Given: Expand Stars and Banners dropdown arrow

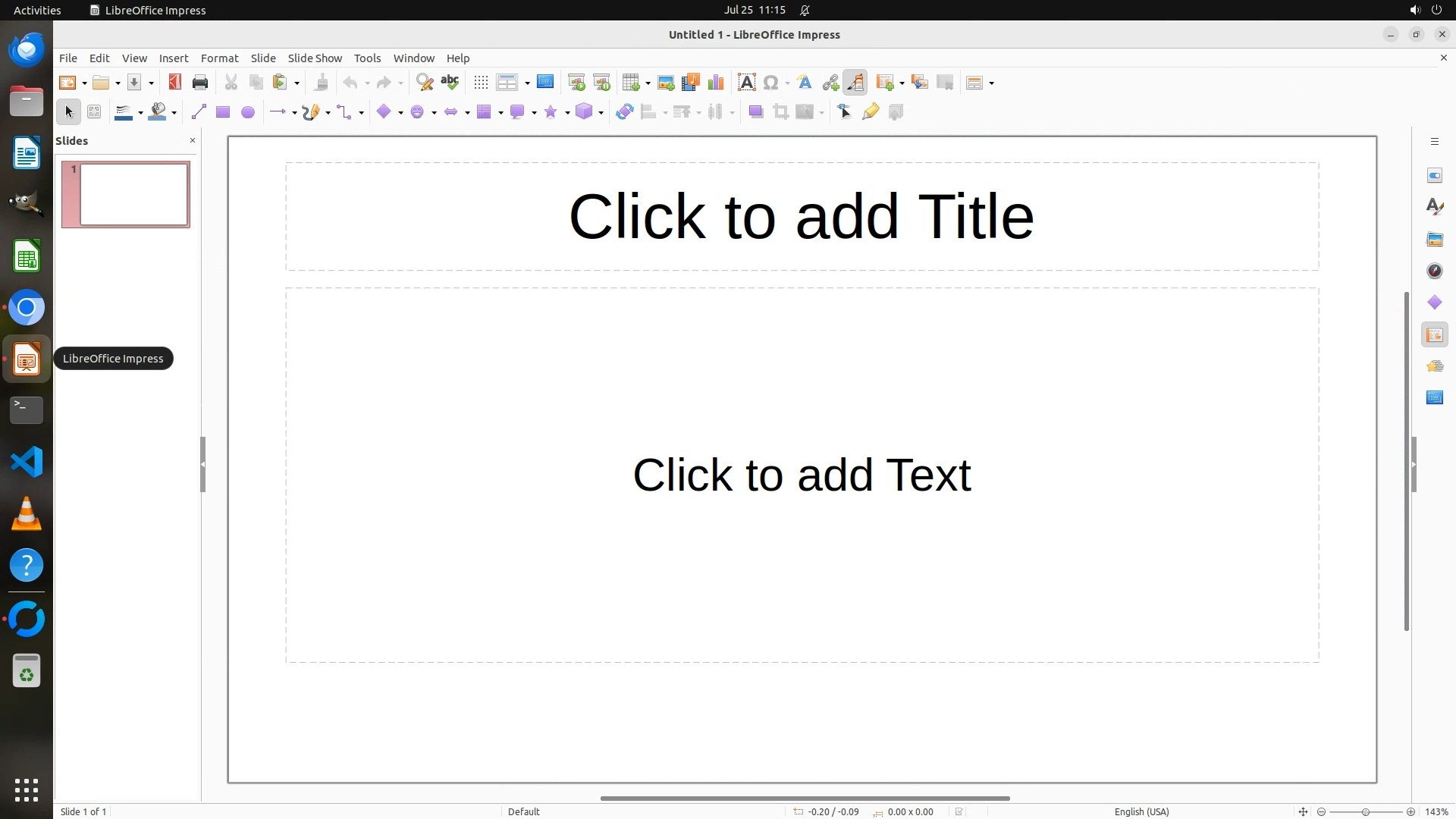Looking at the screenshot, I should 567,113.
